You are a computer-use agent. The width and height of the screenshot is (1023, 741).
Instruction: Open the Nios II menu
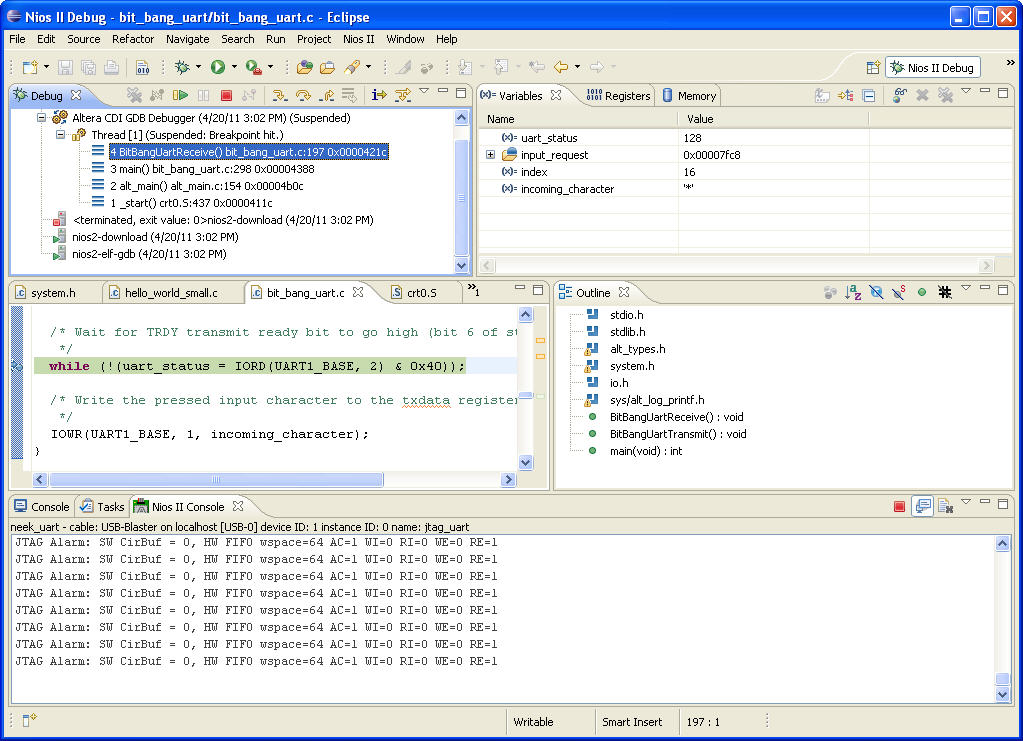[x=358, y=39]
